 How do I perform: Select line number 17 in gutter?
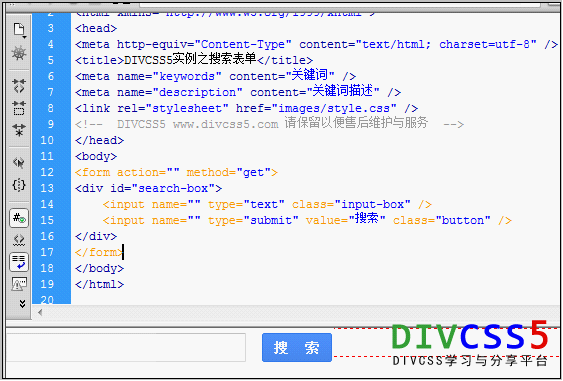point(47,252)
